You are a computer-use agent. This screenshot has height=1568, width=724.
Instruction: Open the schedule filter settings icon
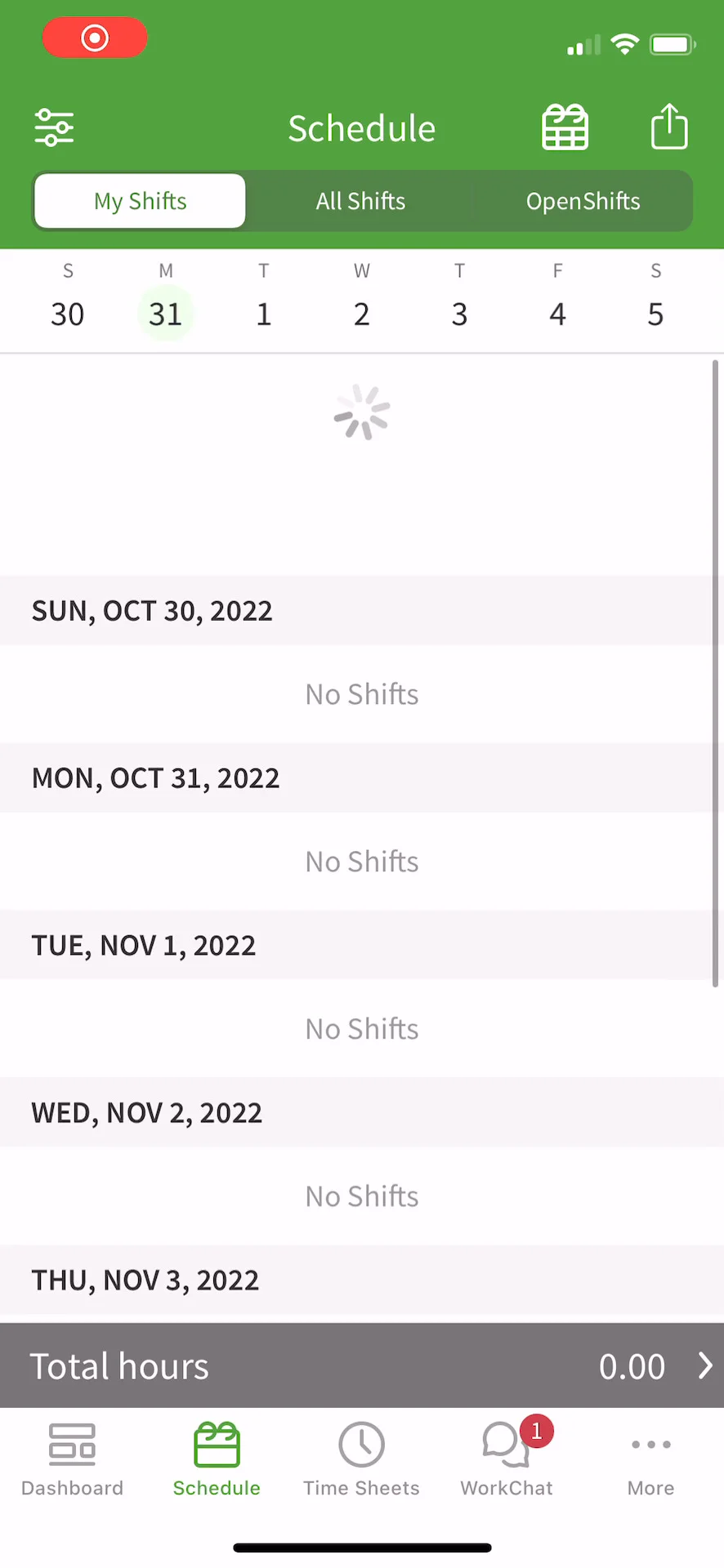click(55, 128)
